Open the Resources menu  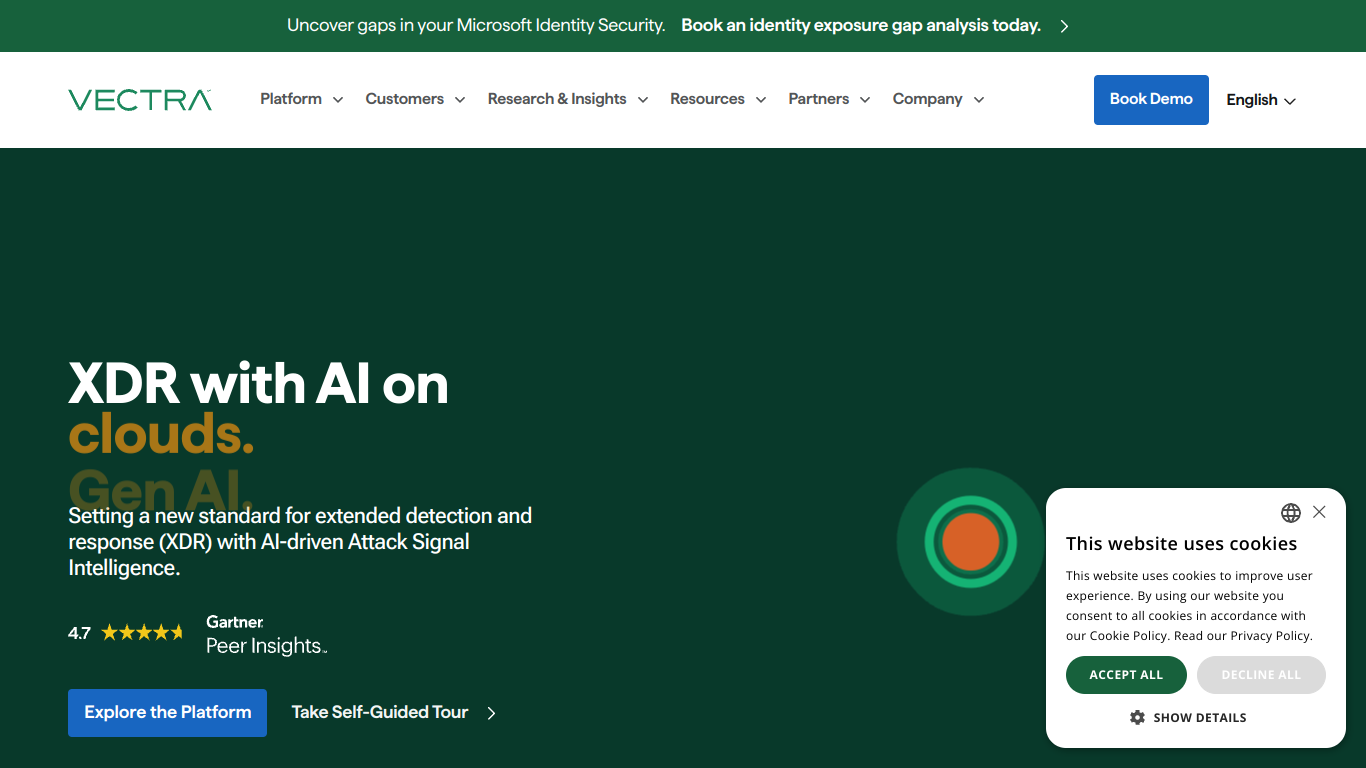point(707,99)
